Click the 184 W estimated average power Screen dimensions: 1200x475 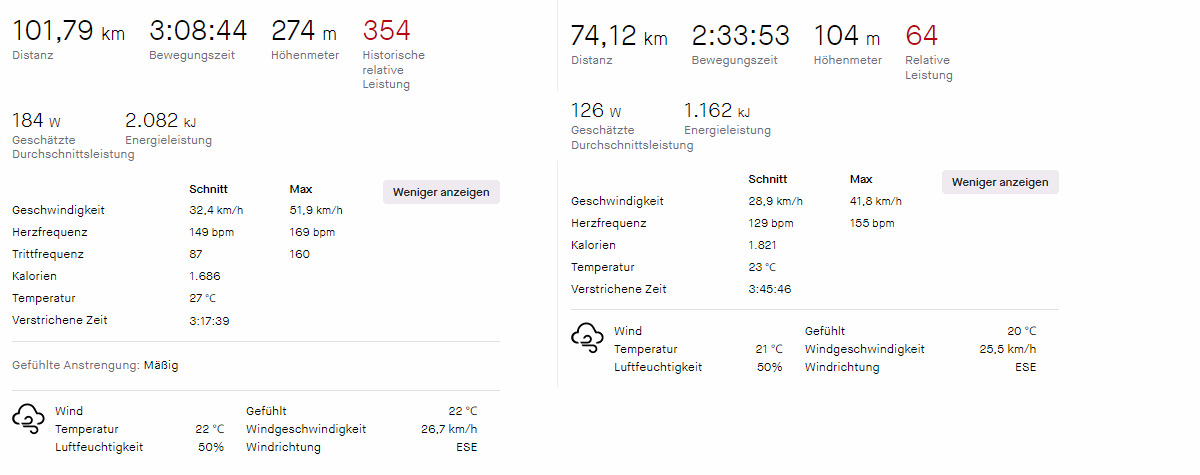click(36, 121)
